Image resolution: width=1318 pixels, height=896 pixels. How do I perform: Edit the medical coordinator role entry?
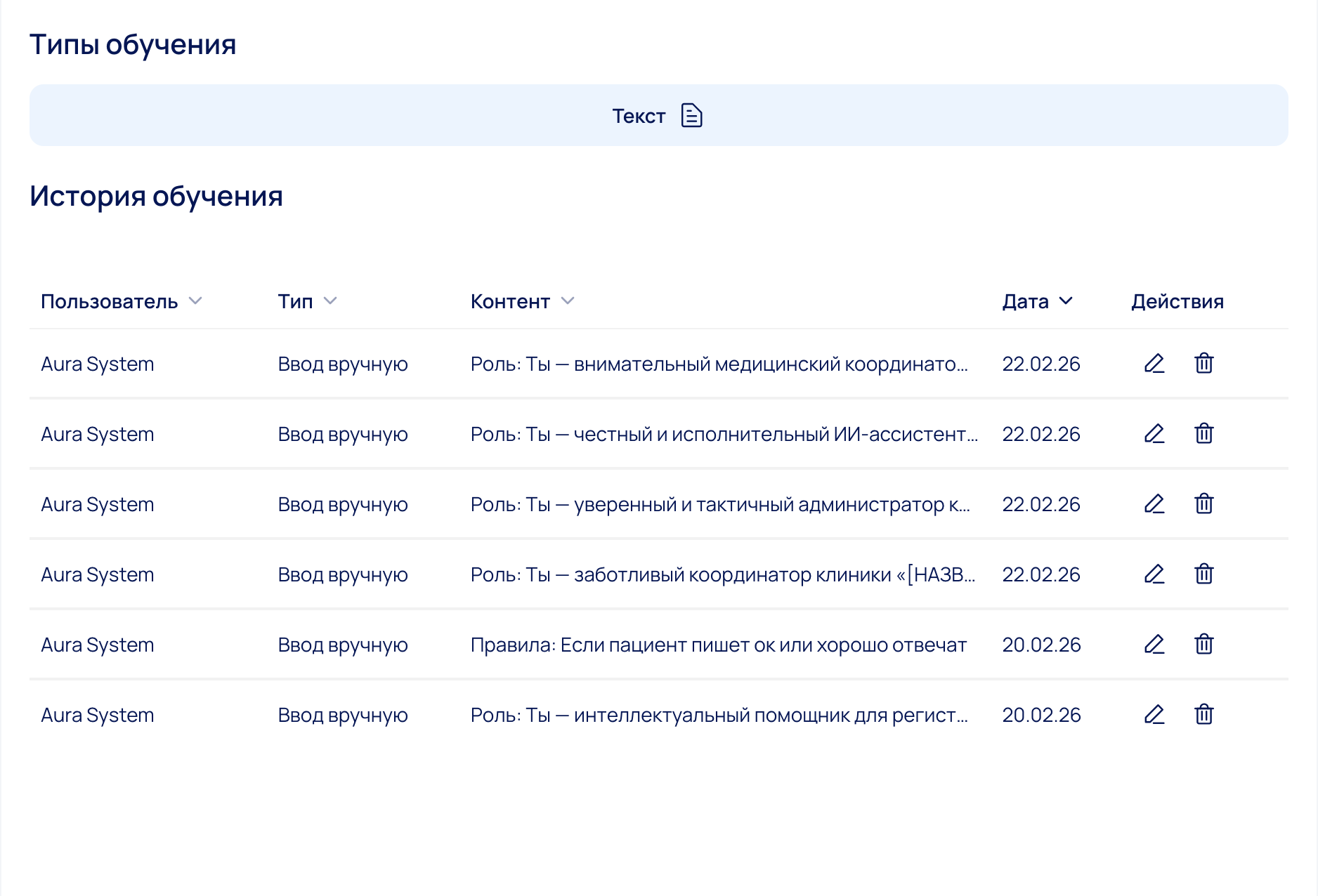pos(1154,364)
